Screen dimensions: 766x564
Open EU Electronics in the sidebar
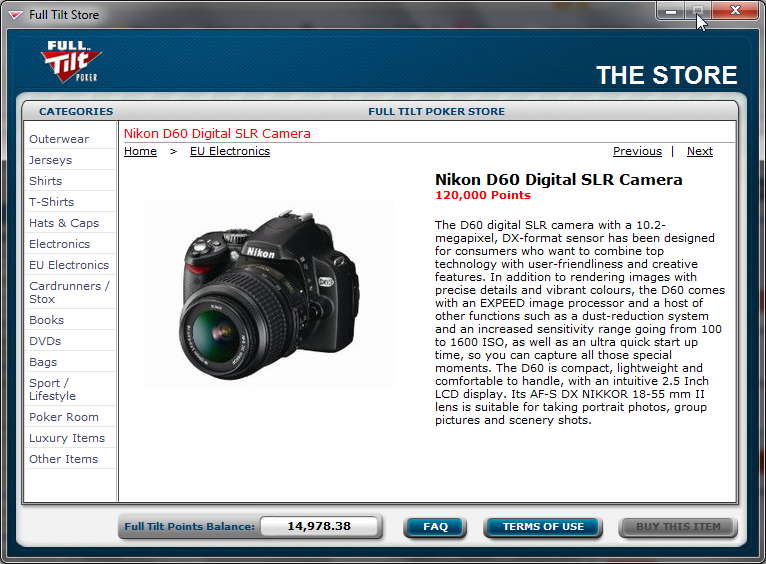click(x=69, y=265)
